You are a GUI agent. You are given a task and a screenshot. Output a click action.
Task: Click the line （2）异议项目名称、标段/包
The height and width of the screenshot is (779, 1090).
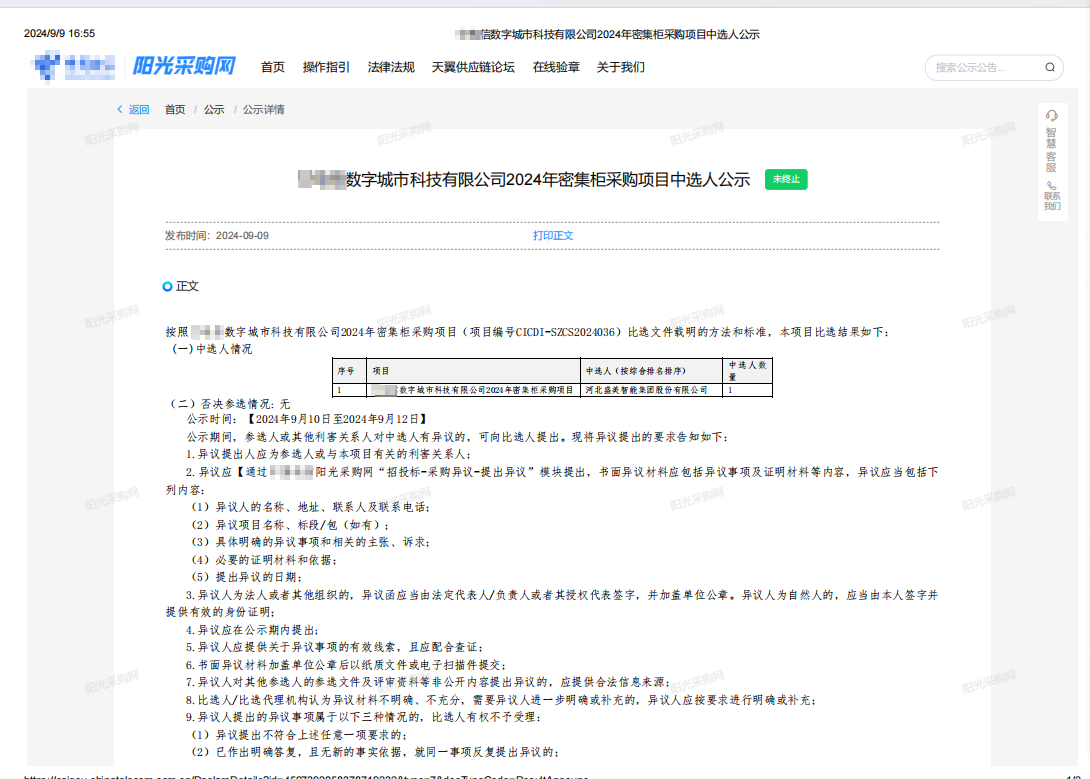tap(291, 525)
